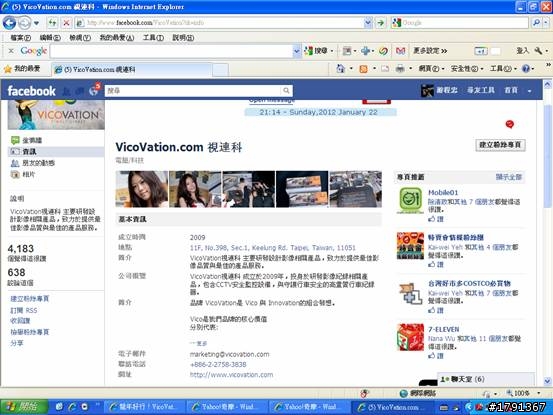Click the Print icon in command bar
This screenshot has height=415, width=553.
(400, 69)
